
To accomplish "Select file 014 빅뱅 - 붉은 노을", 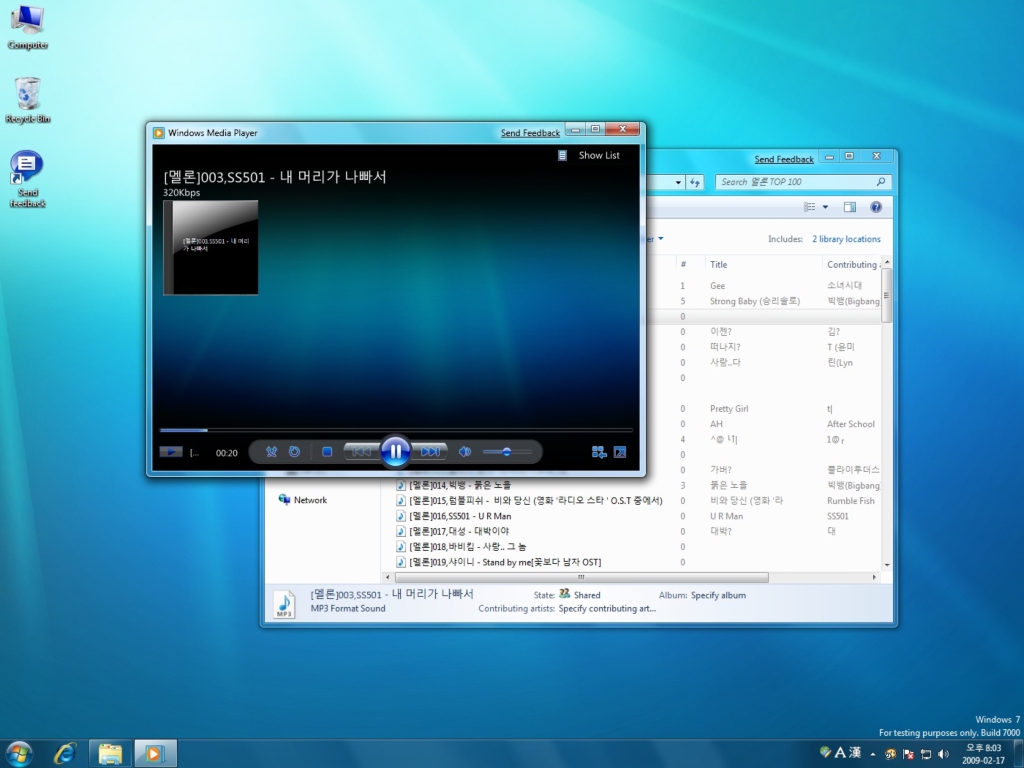I will (x=460, y=485).
